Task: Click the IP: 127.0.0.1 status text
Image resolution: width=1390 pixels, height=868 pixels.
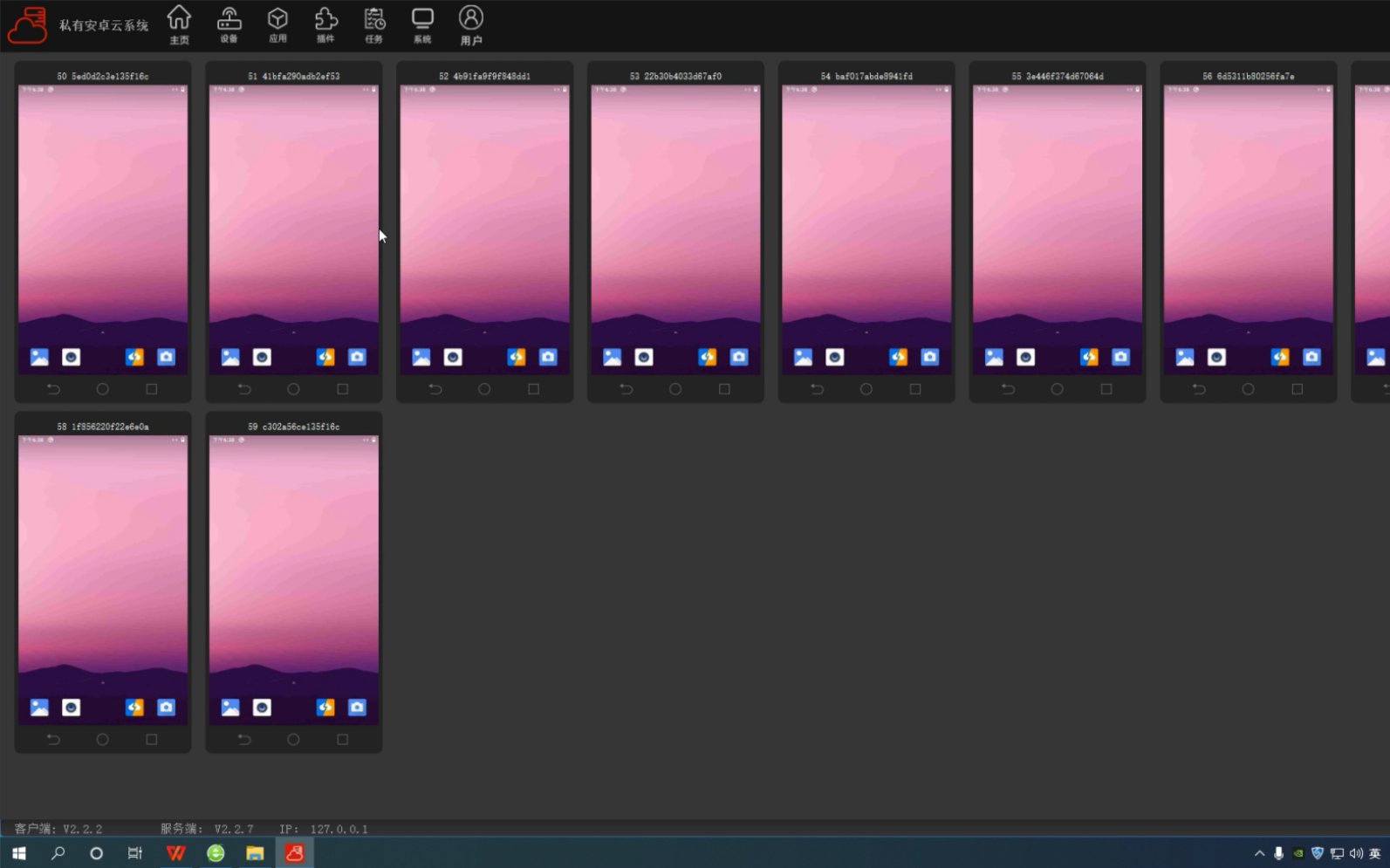Action: 324,829
